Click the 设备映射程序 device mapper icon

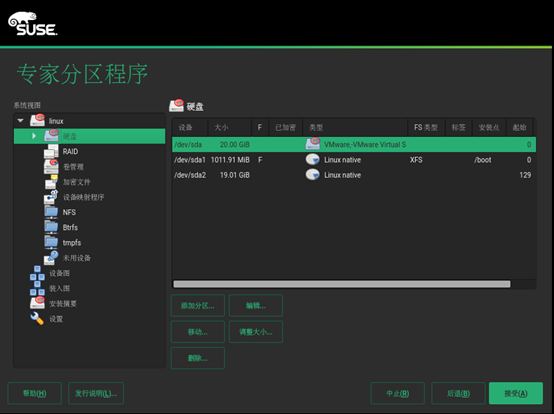click(51, 197)
